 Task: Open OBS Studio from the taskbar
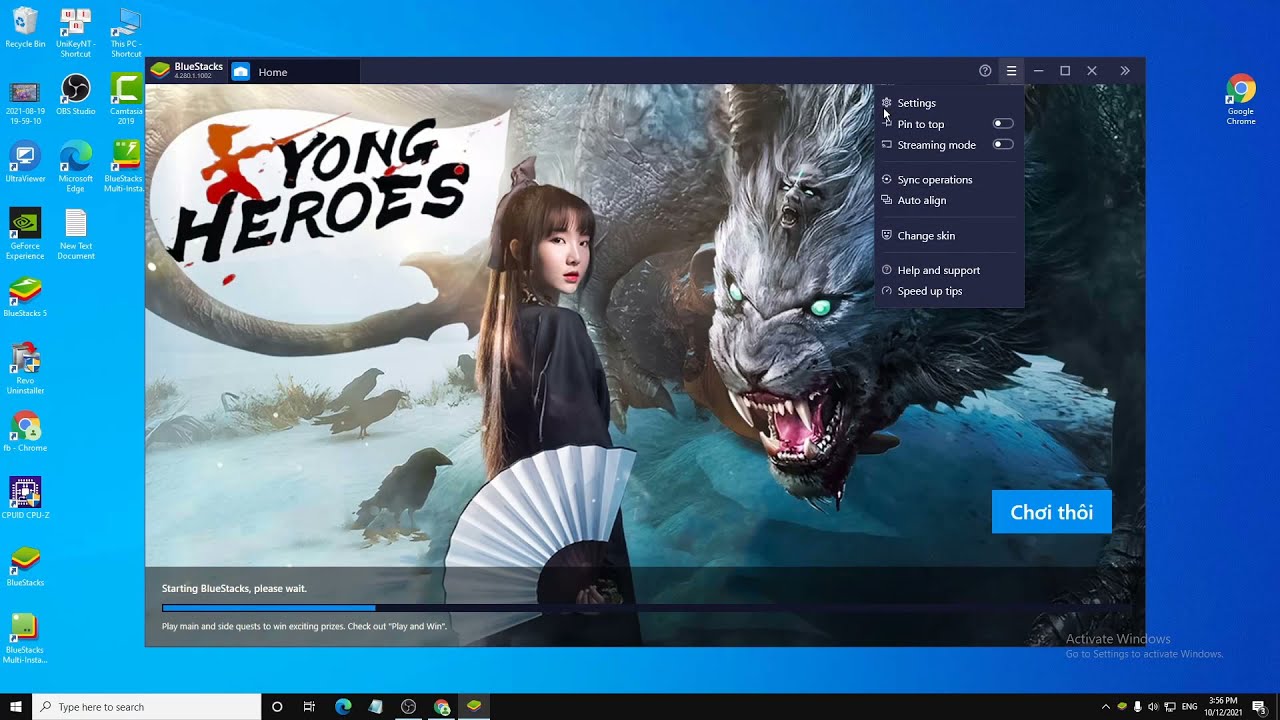pos(408,707)
